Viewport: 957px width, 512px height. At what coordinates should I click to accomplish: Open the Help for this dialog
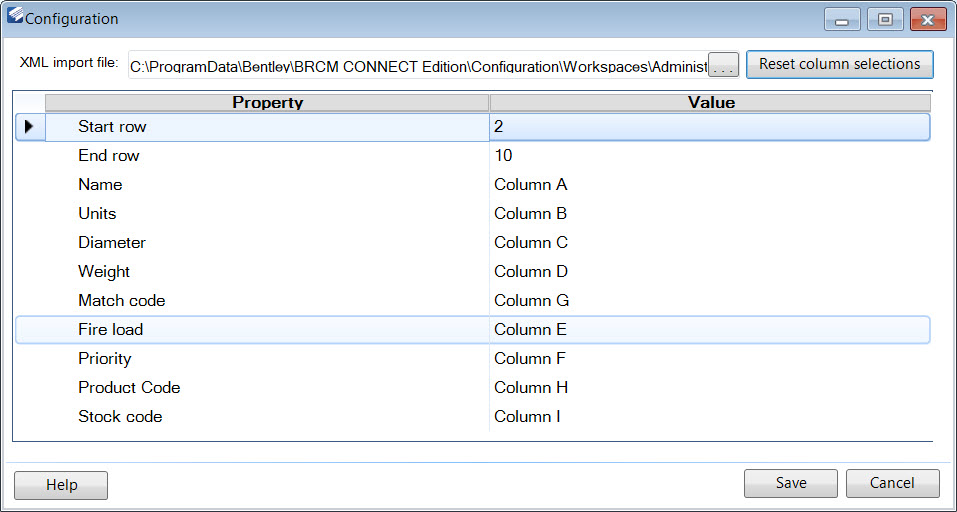[x=61, y=485]
